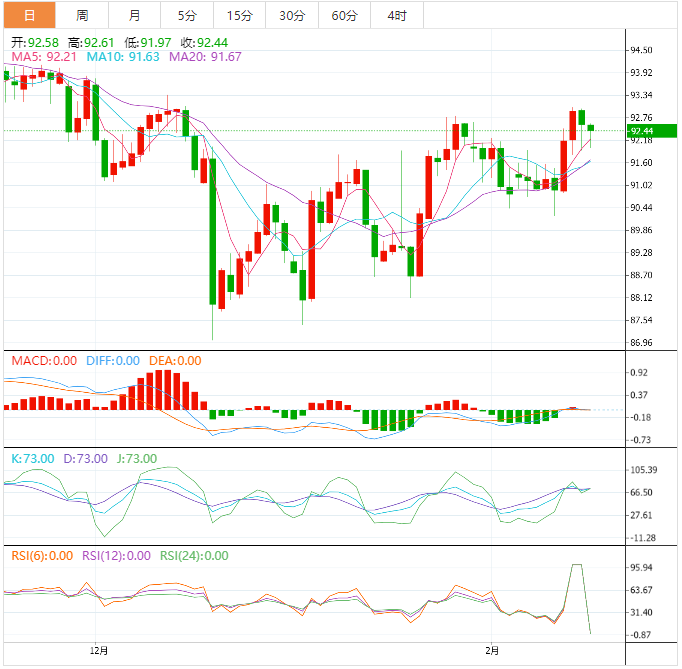Click the current price tag 92.44
682x669 pixels.
[x=641, y=131]
